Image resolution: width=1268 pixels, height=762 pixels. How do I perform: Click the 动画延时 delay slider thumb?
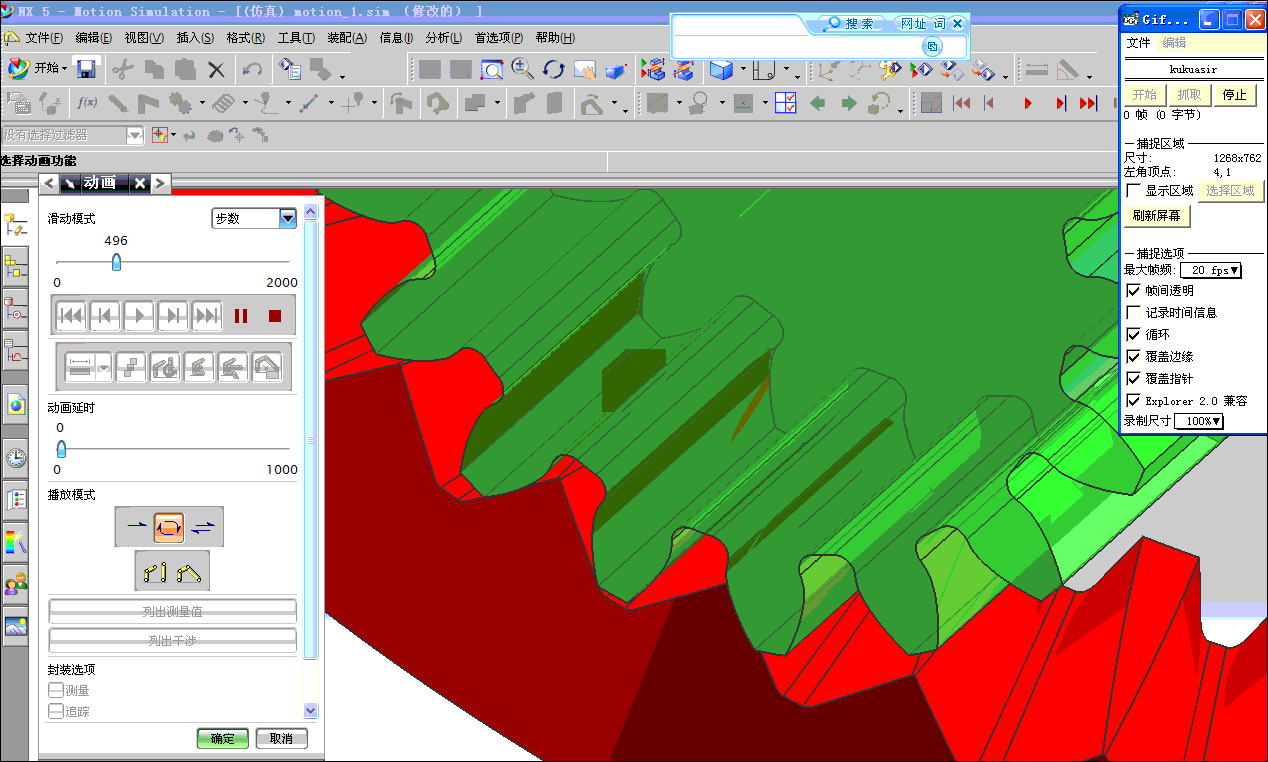61,449
